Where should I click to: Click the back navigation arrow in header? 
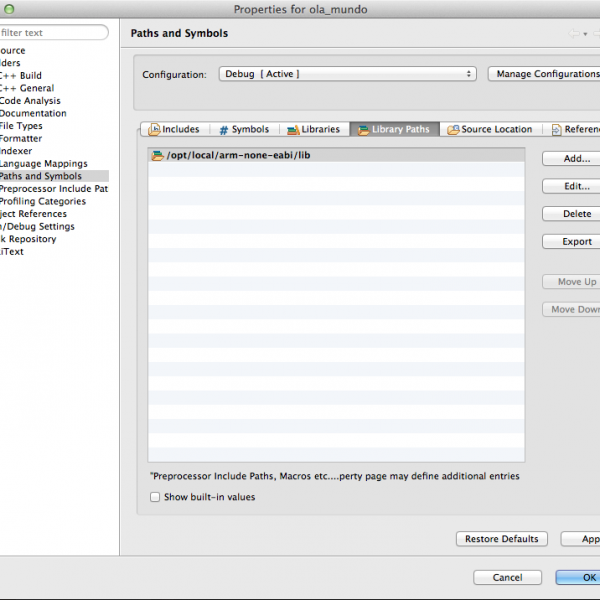[574, 34]
